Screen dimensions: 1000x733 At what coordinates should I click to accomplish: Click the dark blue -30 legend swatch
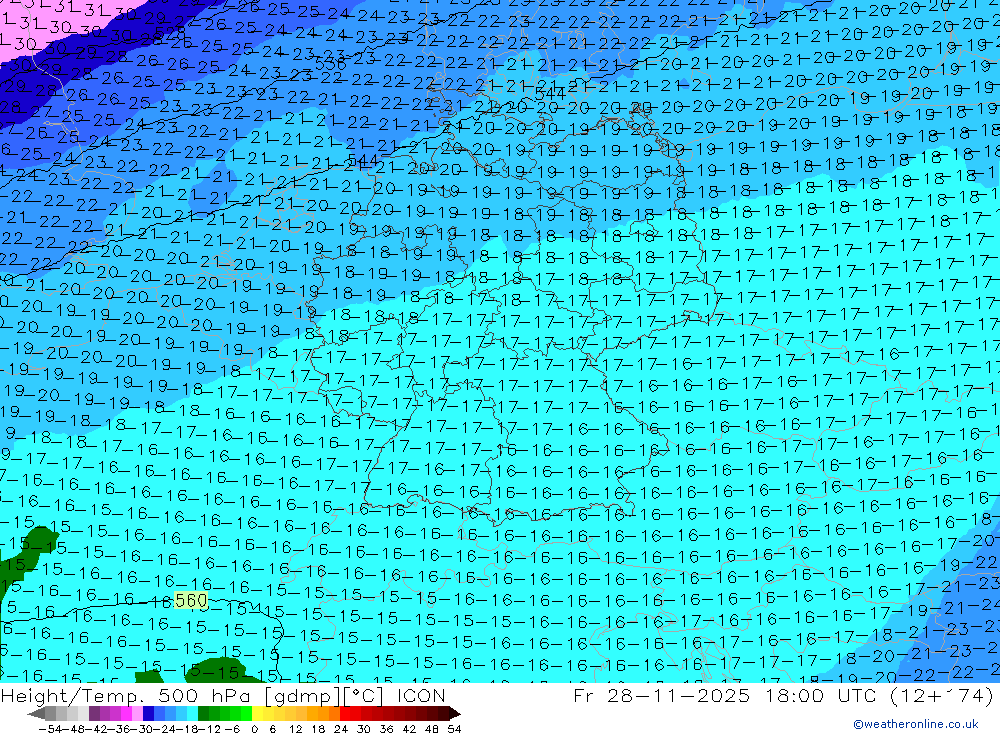148,714
